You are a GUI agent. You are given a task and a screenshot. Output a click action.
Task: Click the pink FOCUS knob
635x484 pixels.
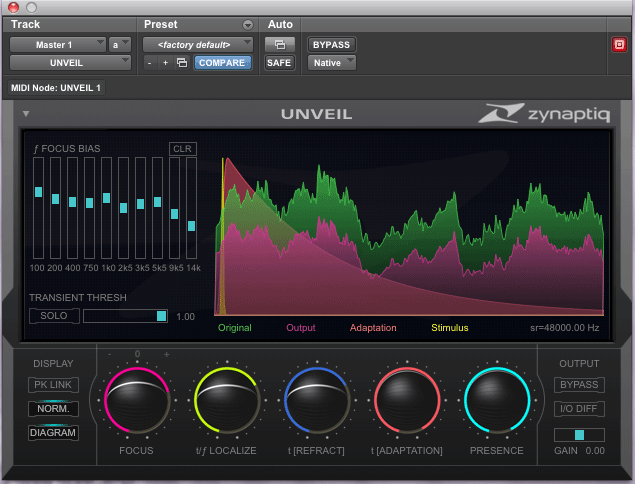click(137, 400)
